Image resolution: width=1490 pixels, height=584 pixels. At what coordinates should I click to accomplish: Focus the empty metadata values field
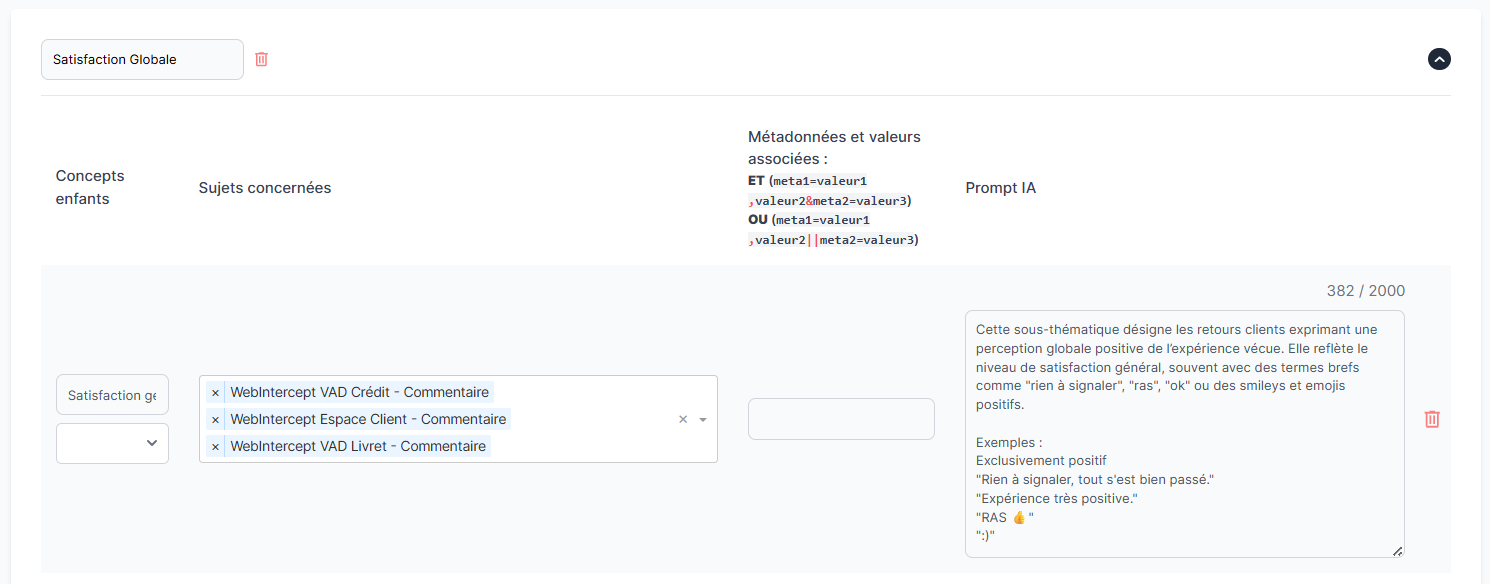click(x=841, y=419)
